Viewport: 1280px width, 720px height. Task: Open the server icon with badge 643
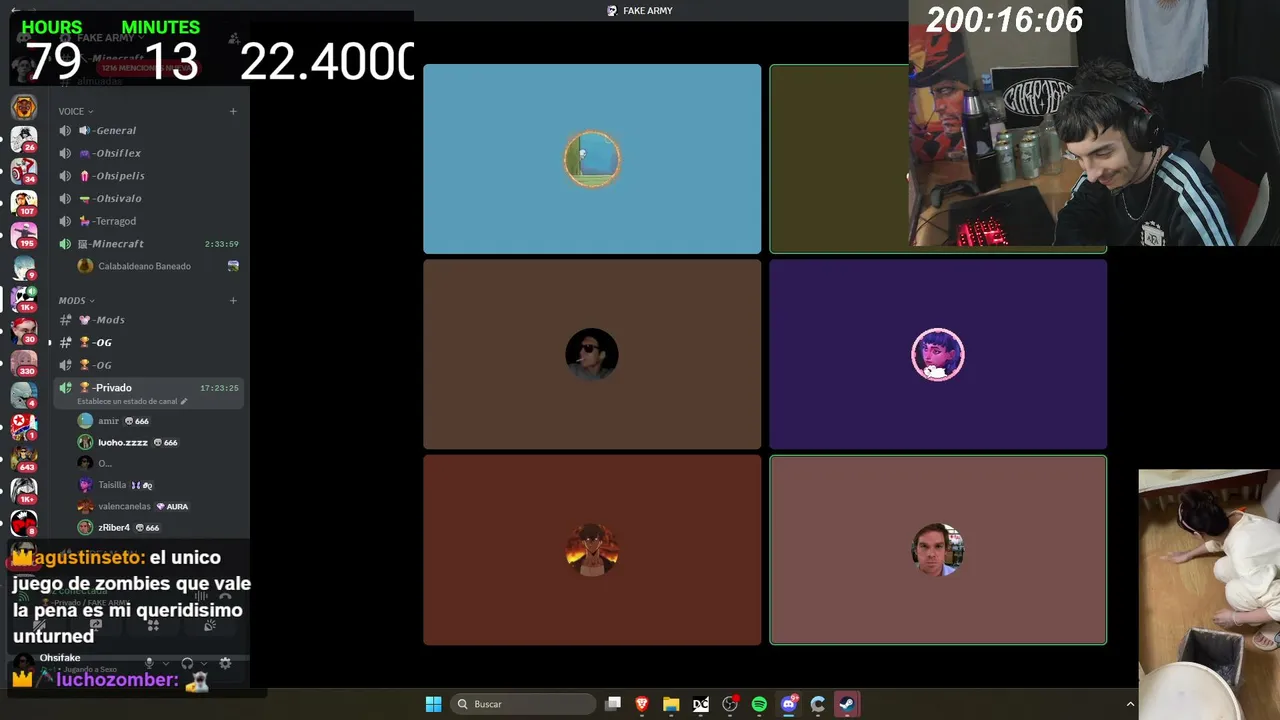pyautogui.click(x=24, y=459)
